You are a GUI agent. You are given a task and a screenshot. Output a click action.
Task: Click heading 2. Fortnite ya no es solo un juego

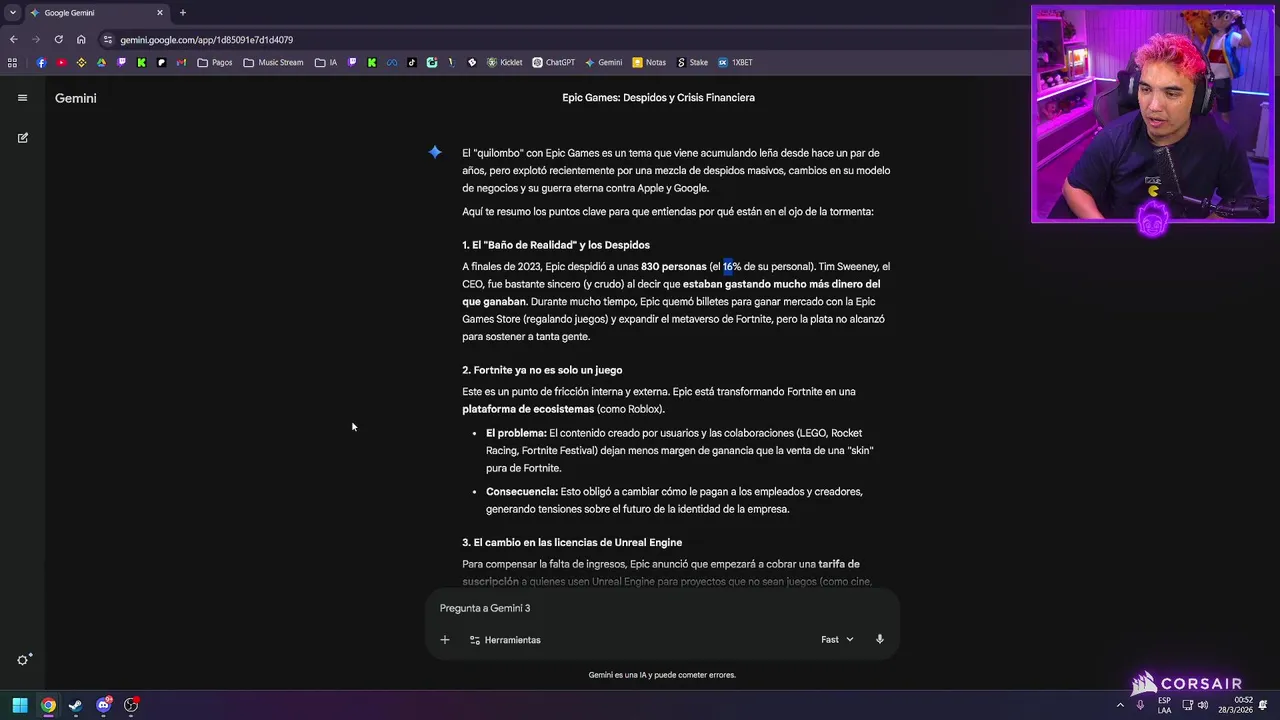click(x=542, y=370)
